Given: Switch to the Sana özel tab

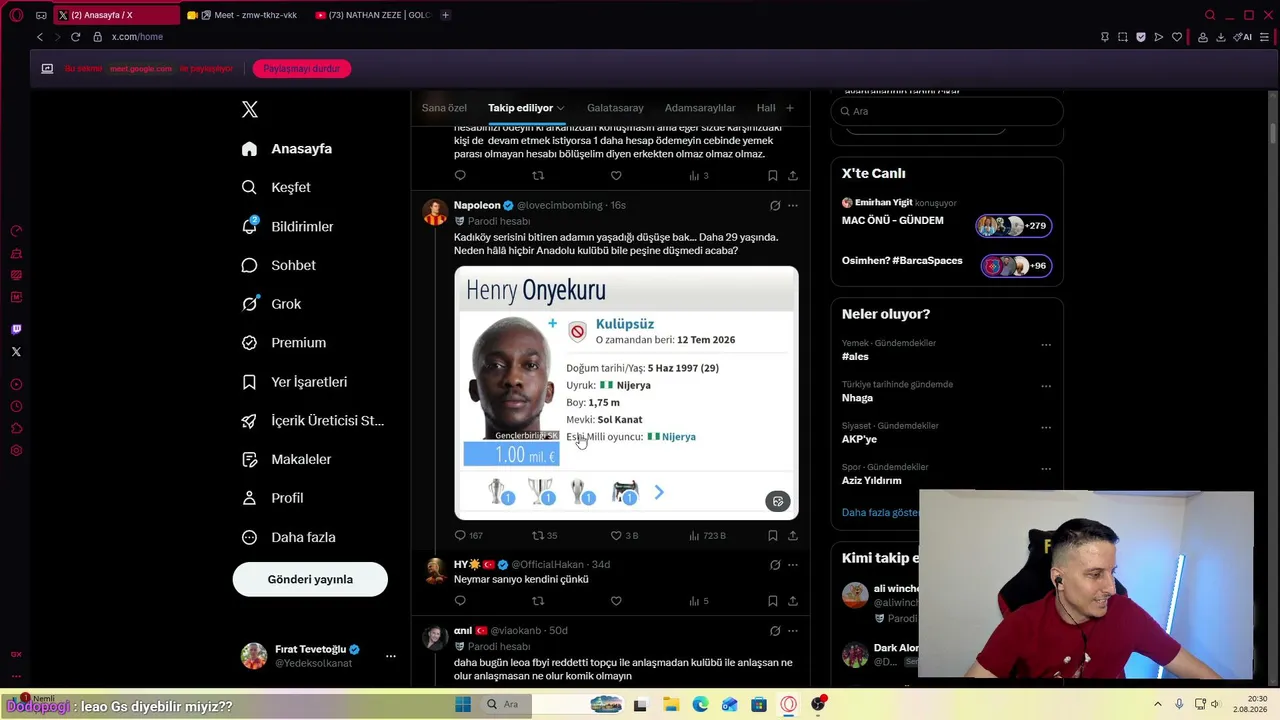Looking at the screenshot, I should (444, 108).
